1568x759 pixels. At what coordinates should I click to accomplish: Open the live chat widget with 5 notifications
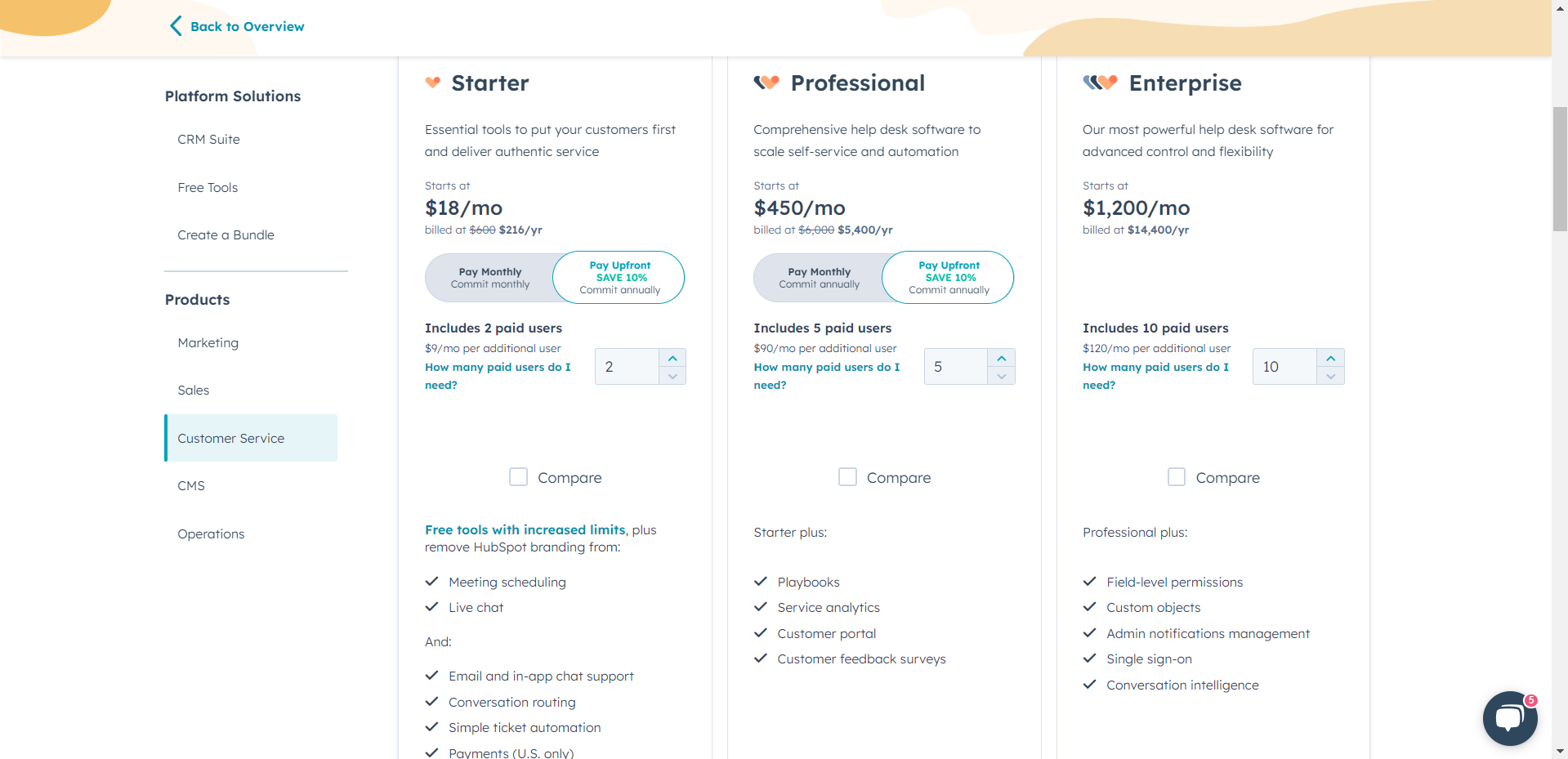click(x=1508, y=718)
